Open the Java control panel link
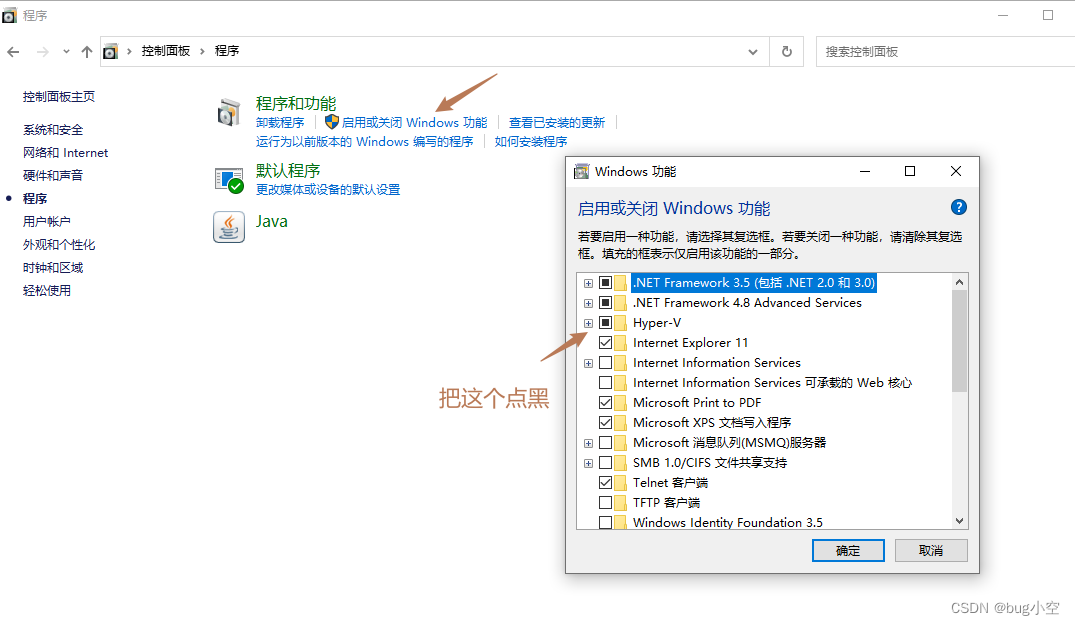This screenshot has height=625, width=1075. coord(271,221)
